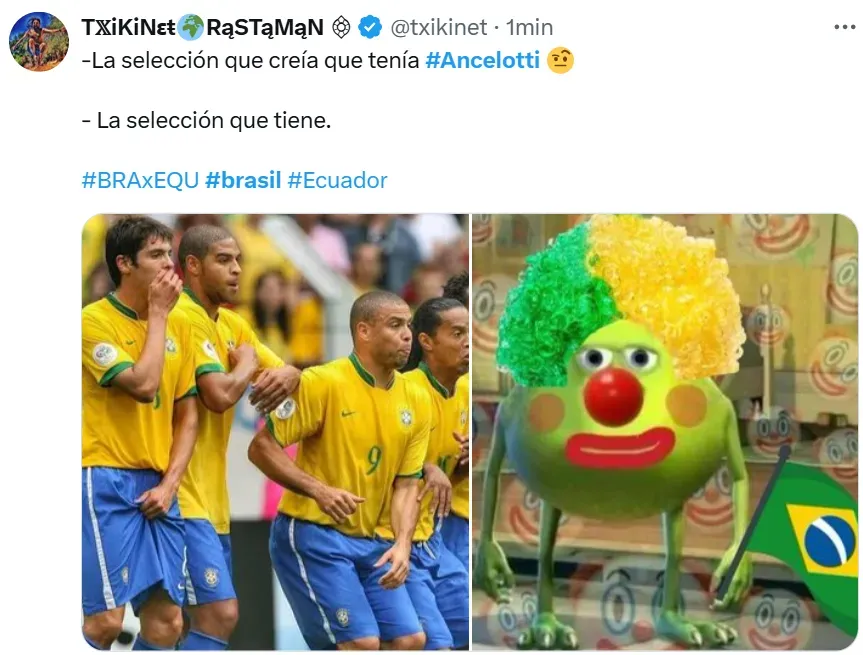Open the #BRAxEQU hashtag
This screenshot has width=863, height=655.
pyautogui.click(x=140, y=180)
